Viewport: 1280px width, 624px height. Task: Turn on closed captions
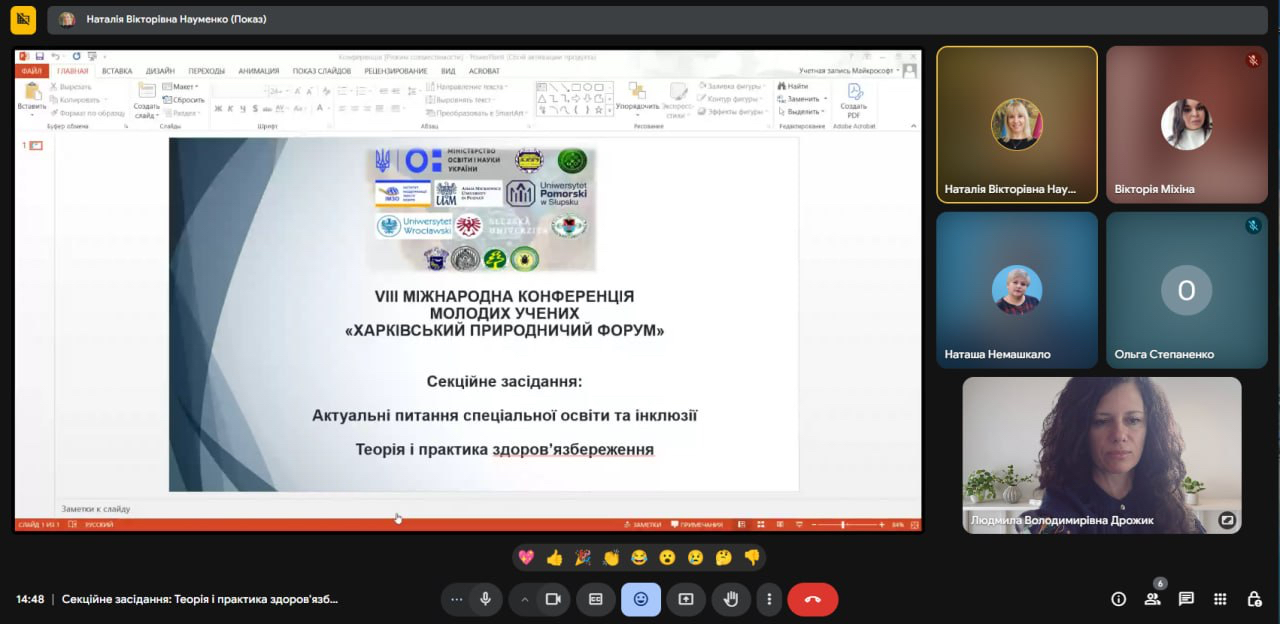596,599
